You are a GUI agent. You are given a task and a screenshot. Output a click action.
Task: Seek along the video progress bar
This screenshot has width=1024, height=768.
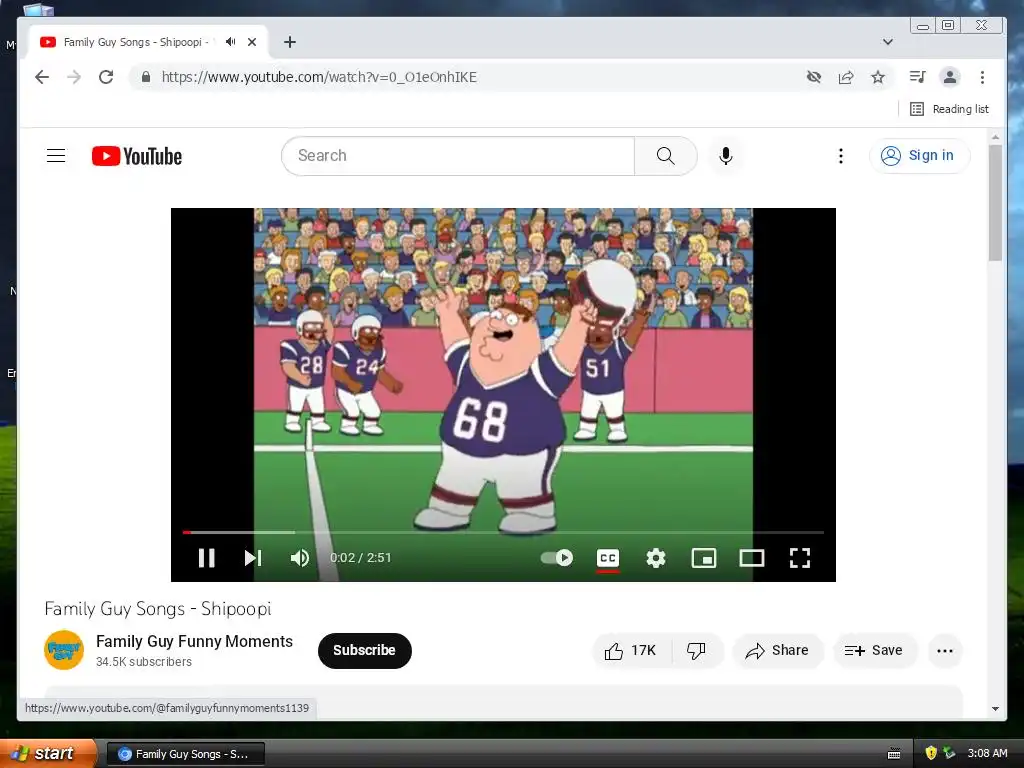click(503, 532)
